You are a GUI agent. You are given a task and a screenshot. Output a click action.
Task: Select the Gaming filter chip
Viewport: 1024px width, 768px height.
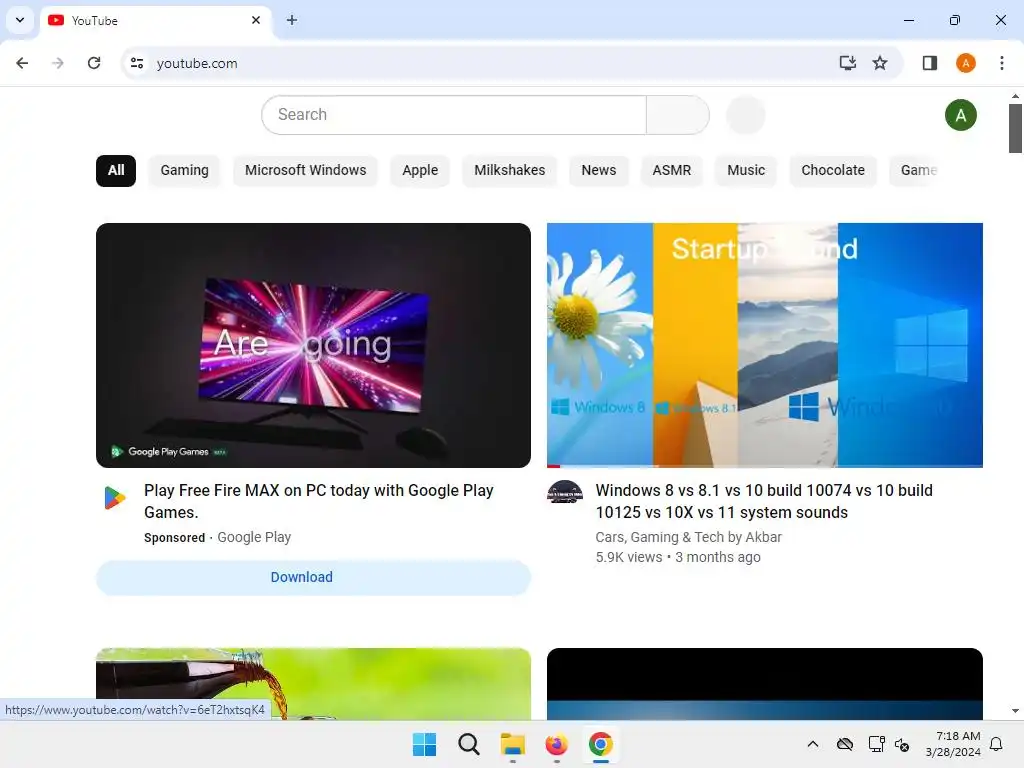[185, 170]
